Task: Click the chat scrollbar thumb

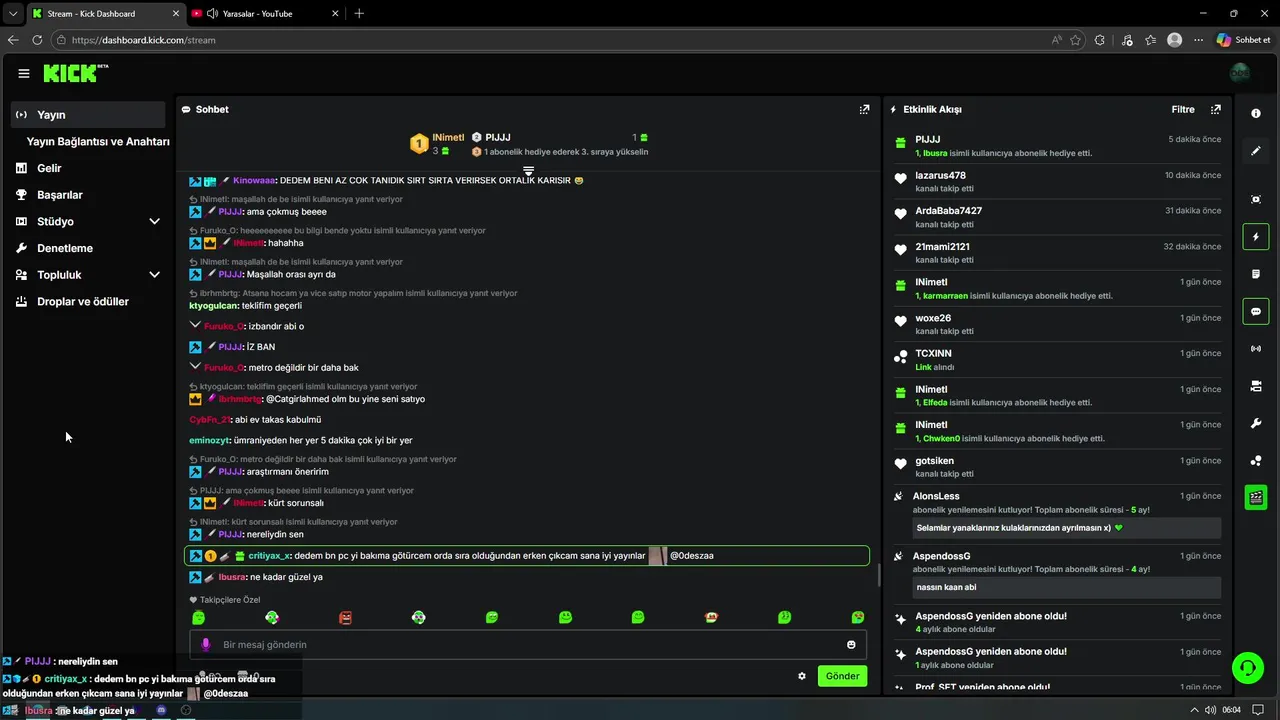Action: [879, 576]
